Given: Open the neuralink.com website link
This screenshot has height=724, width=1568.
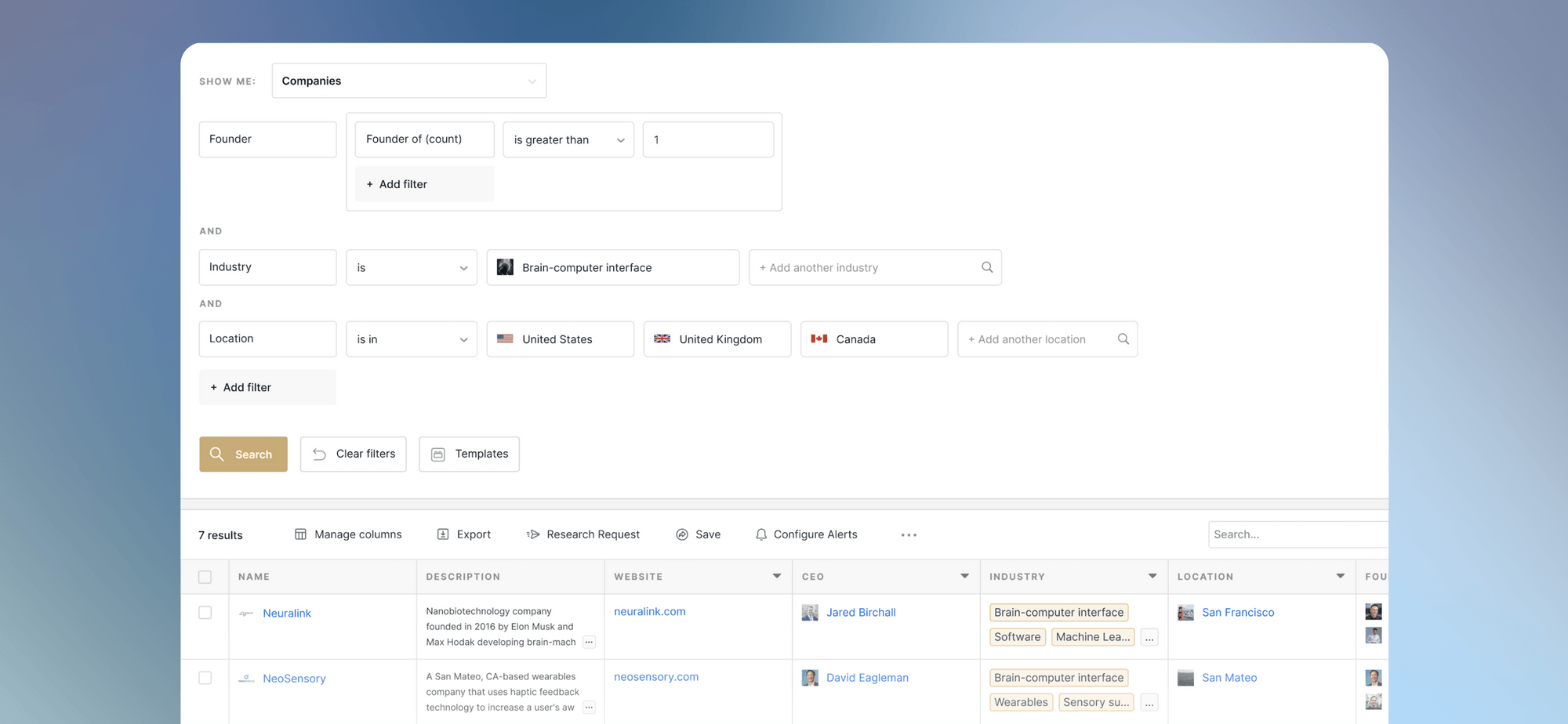Looking at the screenshot, I should (x=649, y=611).
